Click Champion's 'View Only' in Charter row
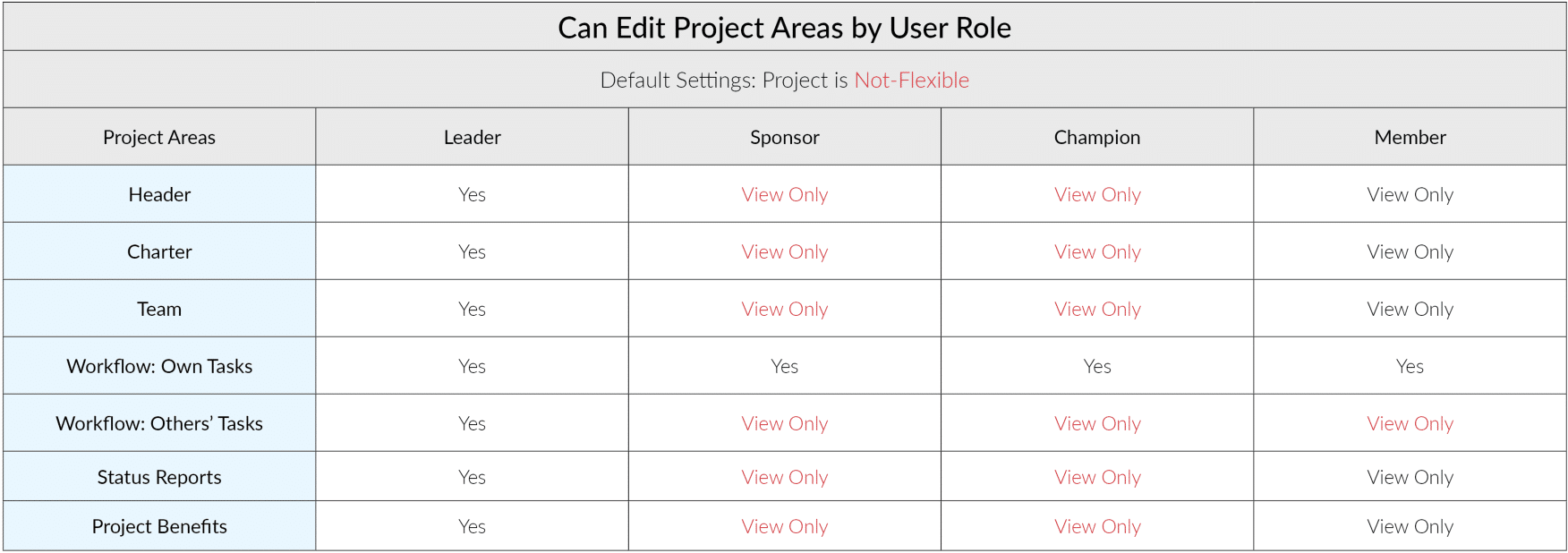Image resolution: width=1568 pixels, height=553 pixels. 1097,251
